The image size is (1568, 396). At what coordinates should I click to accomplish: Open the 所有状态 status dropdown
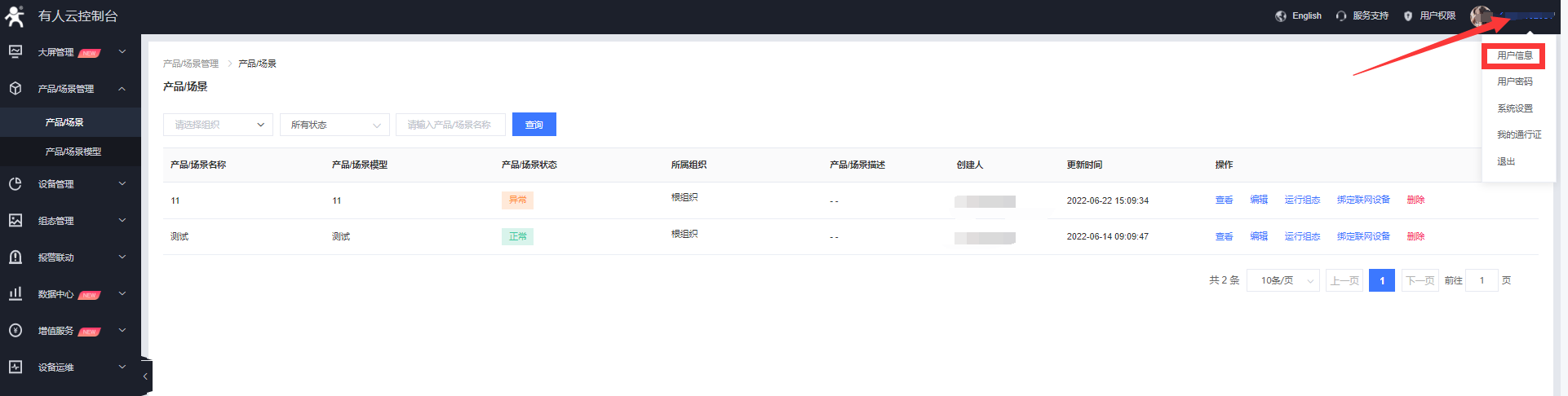[x=334, y=125]
